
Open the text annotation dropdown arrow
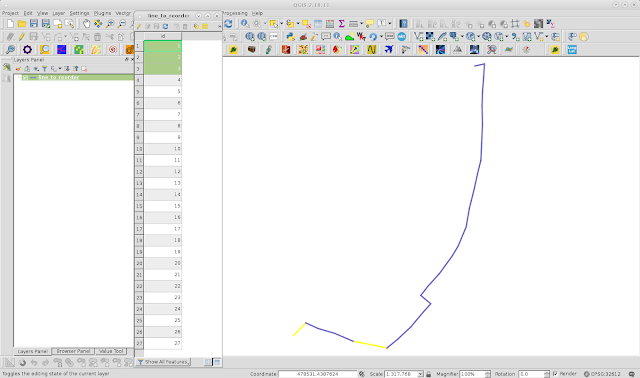point(389,24)
